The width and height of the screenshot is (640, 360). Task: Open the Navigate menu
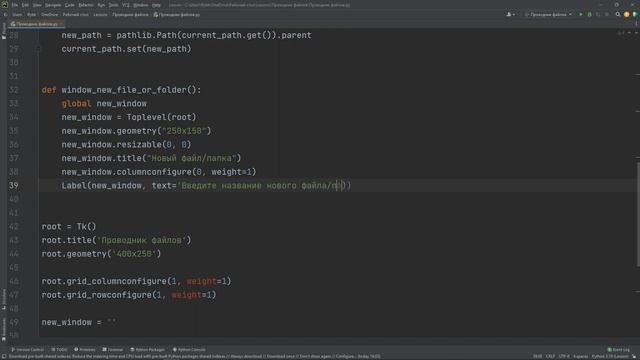point(53,5)
